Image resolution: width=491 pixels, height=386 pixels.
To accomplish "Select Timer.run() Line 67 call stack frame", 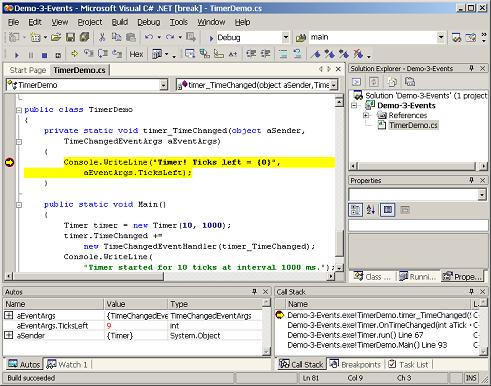I will [x=355, y=335].
